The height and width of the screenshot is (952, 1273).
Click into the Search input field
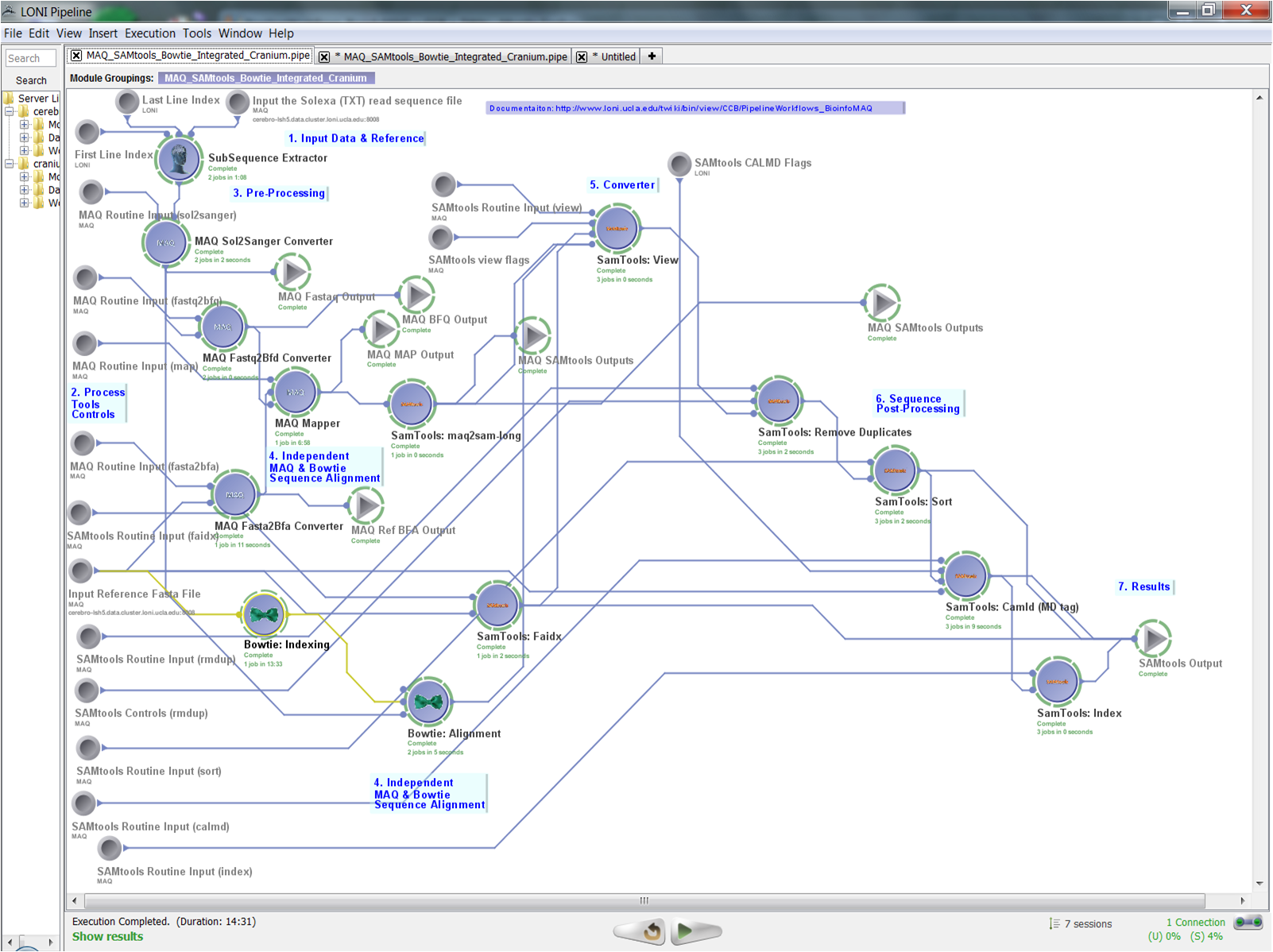(x=30, y=58)
